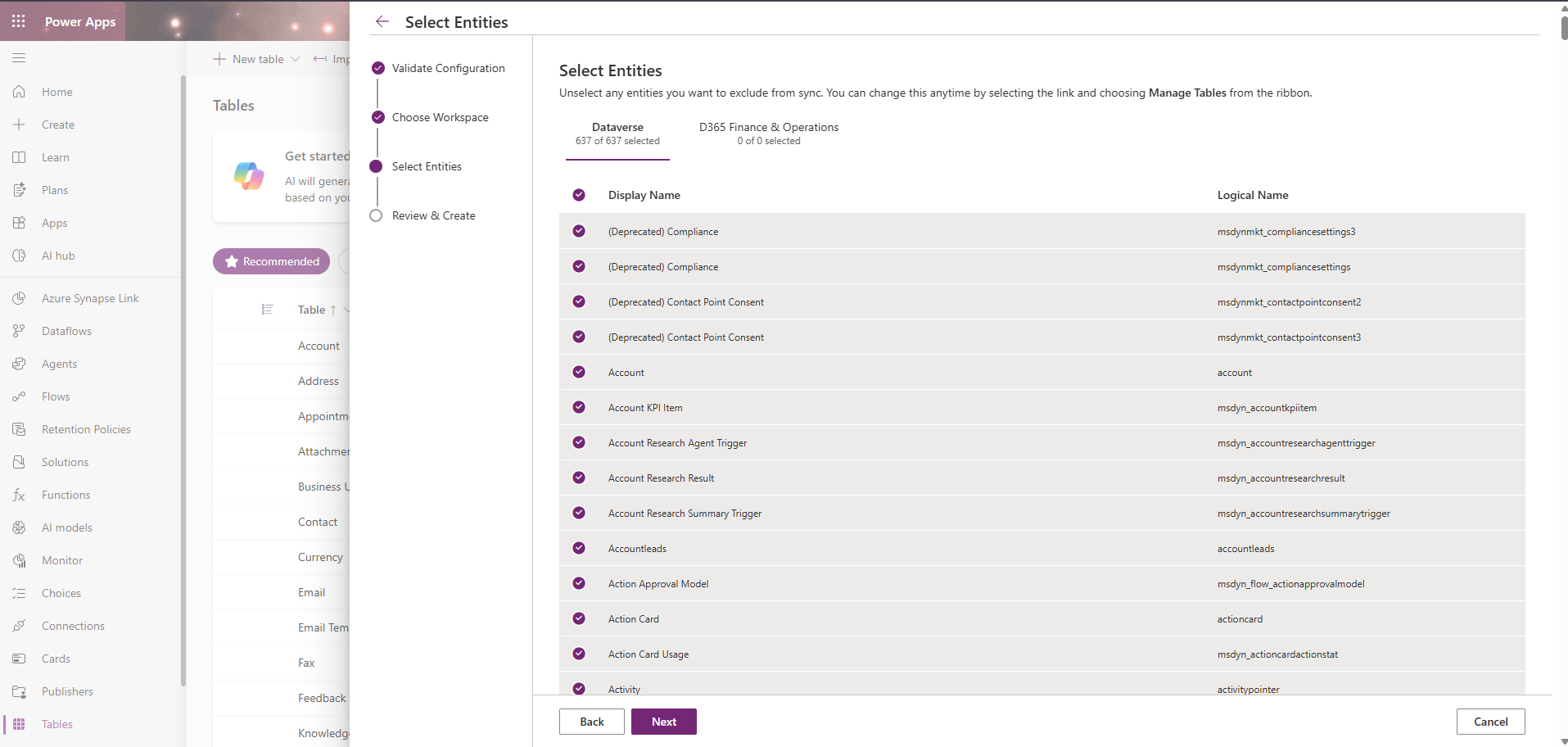Switch to D365 Finance & Operations tab
The width and height of the screenshot is (1568, 747).
[769, 134]
